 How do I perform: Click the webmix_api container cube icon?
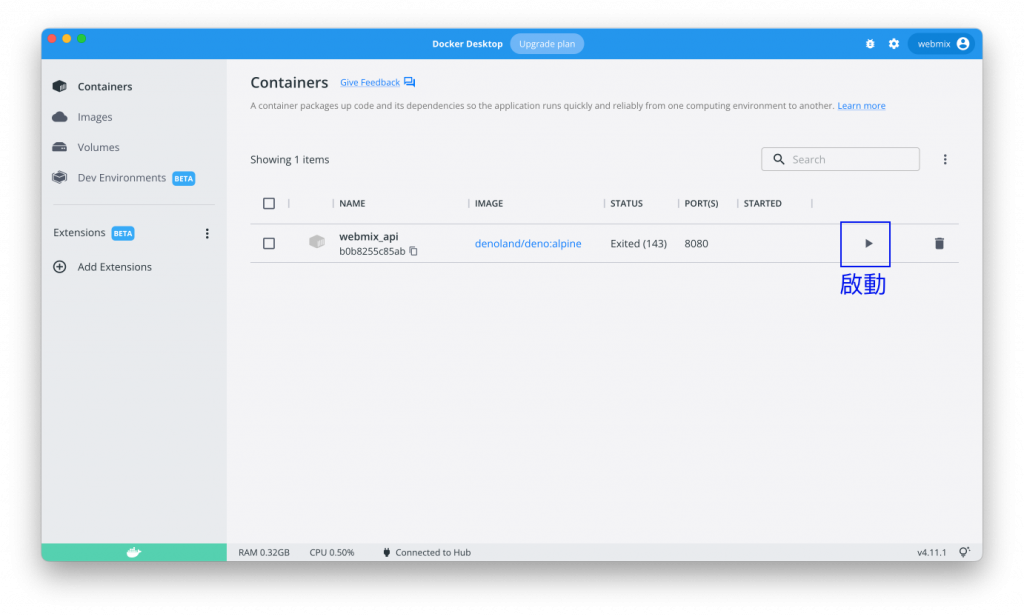pos(317,242)
